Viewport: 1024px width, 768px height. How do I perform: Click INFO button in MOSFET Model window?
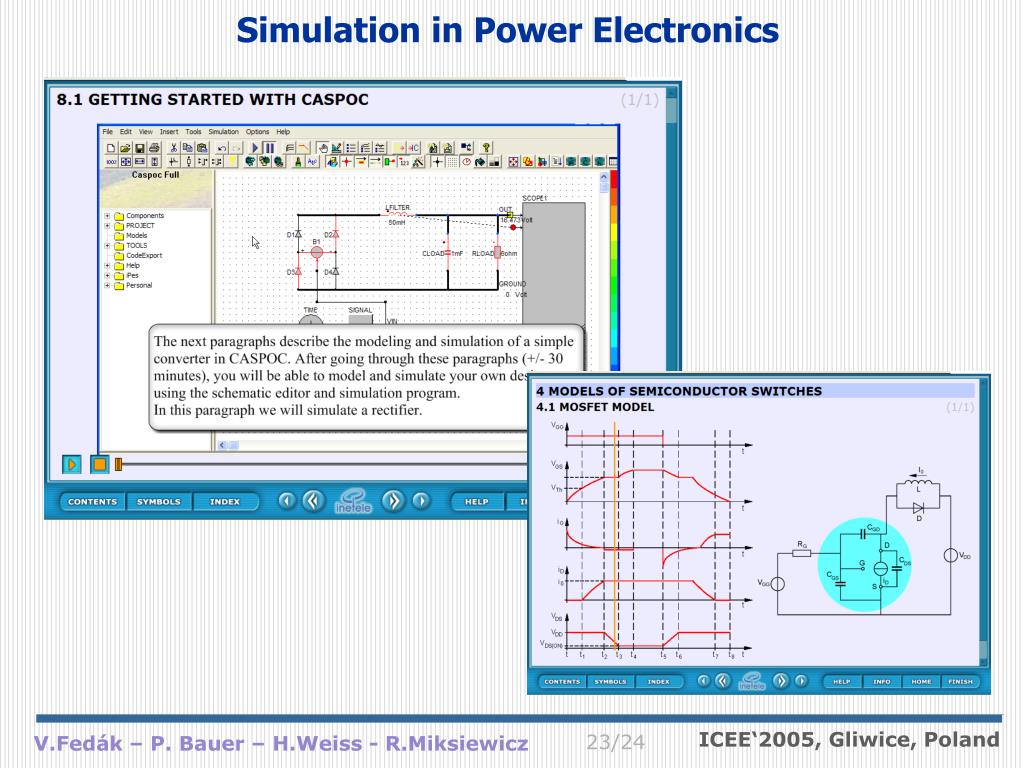tap(882, 681)
